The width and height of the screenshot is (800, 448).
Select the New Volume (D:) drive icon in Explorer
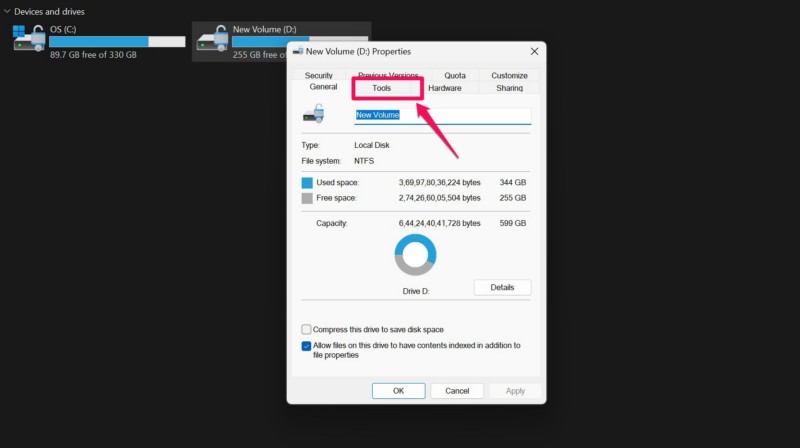pos(212,38)
